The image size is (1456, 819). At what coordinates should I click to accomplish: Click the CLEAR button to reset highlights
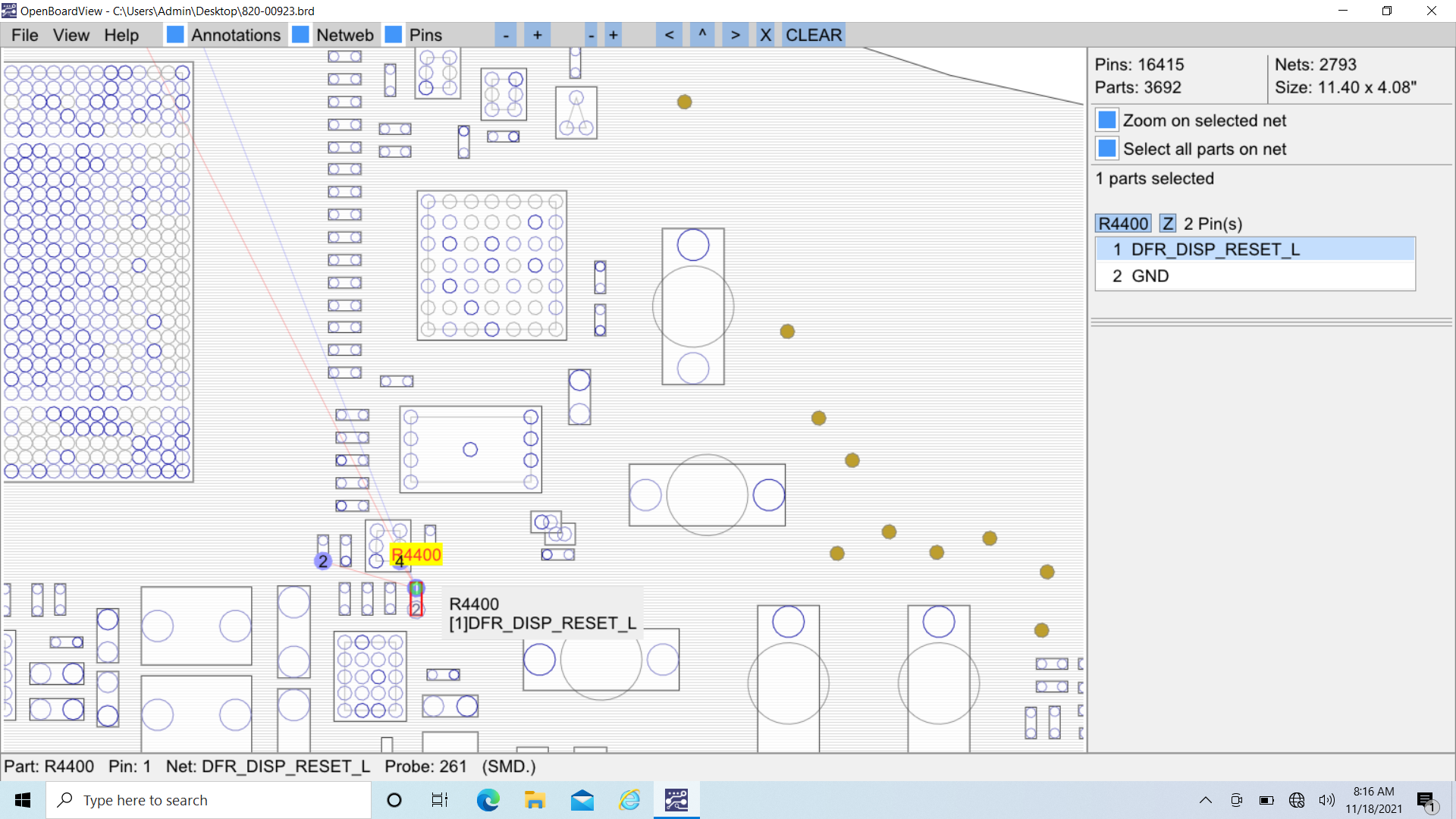coord(813,35)
